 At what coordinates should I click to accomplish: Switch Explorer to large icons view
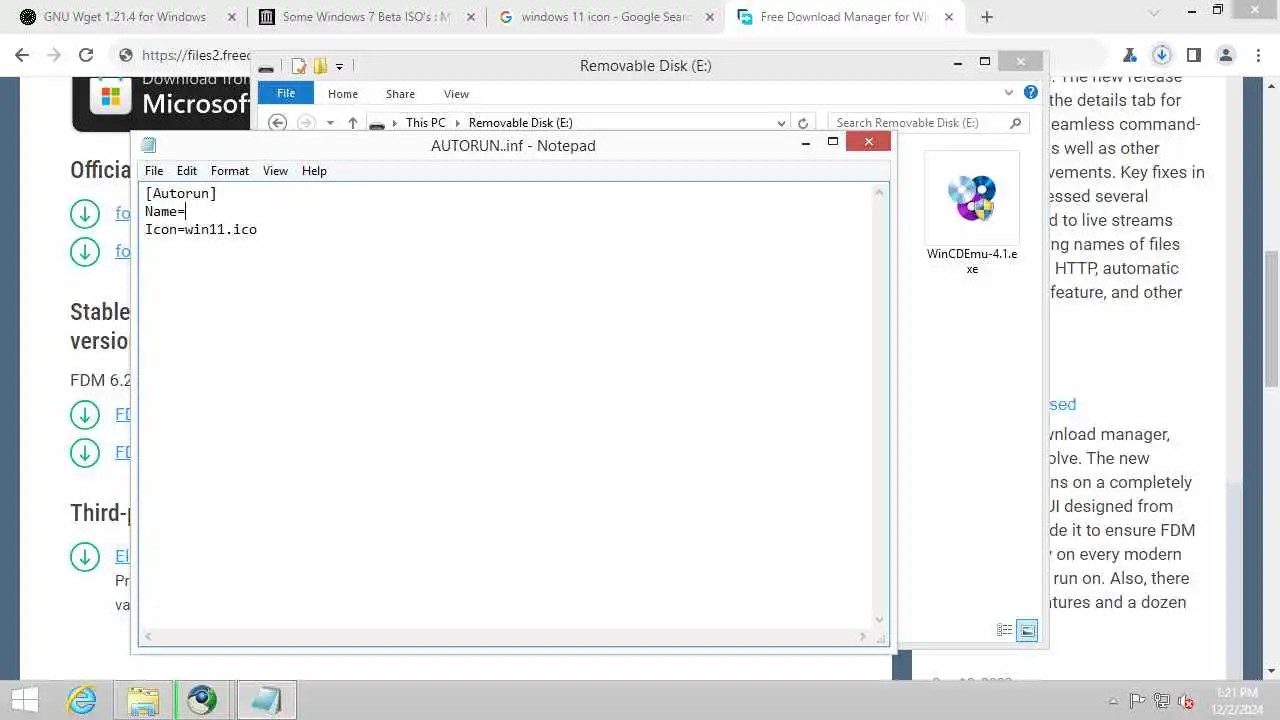1027,630
